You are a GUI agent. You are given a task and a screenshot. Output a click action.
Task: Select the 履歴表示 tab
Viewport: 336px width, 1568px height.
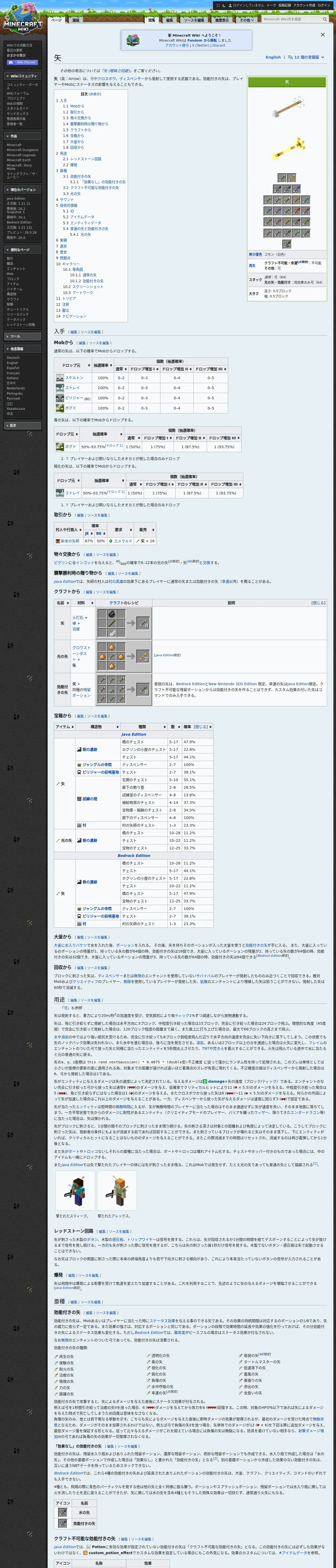pyautogui.click(x=222, y=20)
